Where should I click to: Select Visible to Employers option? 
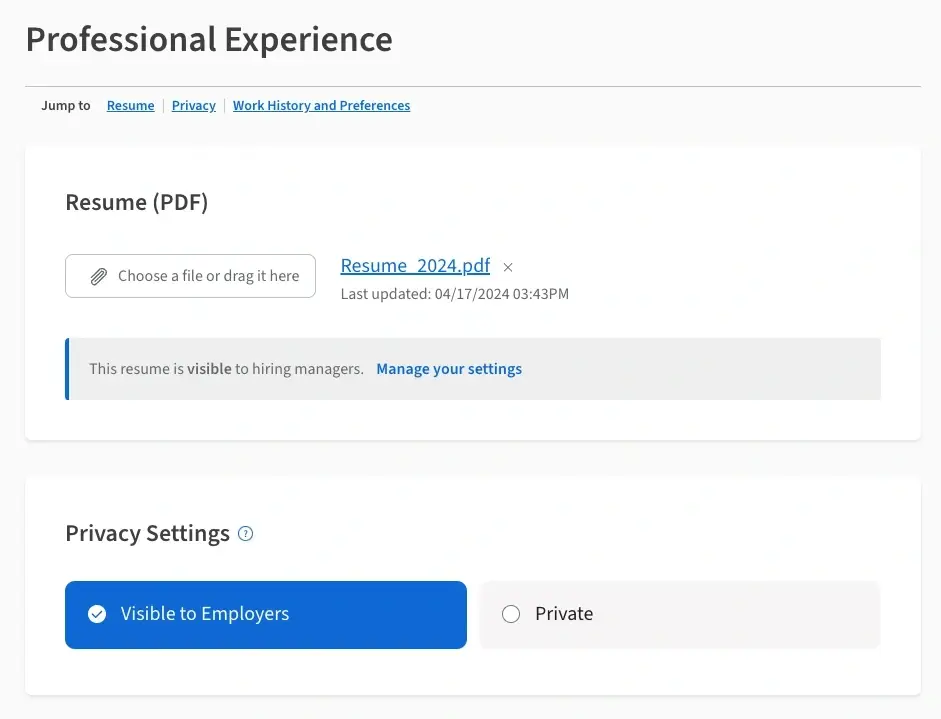[x=266, y=615]
